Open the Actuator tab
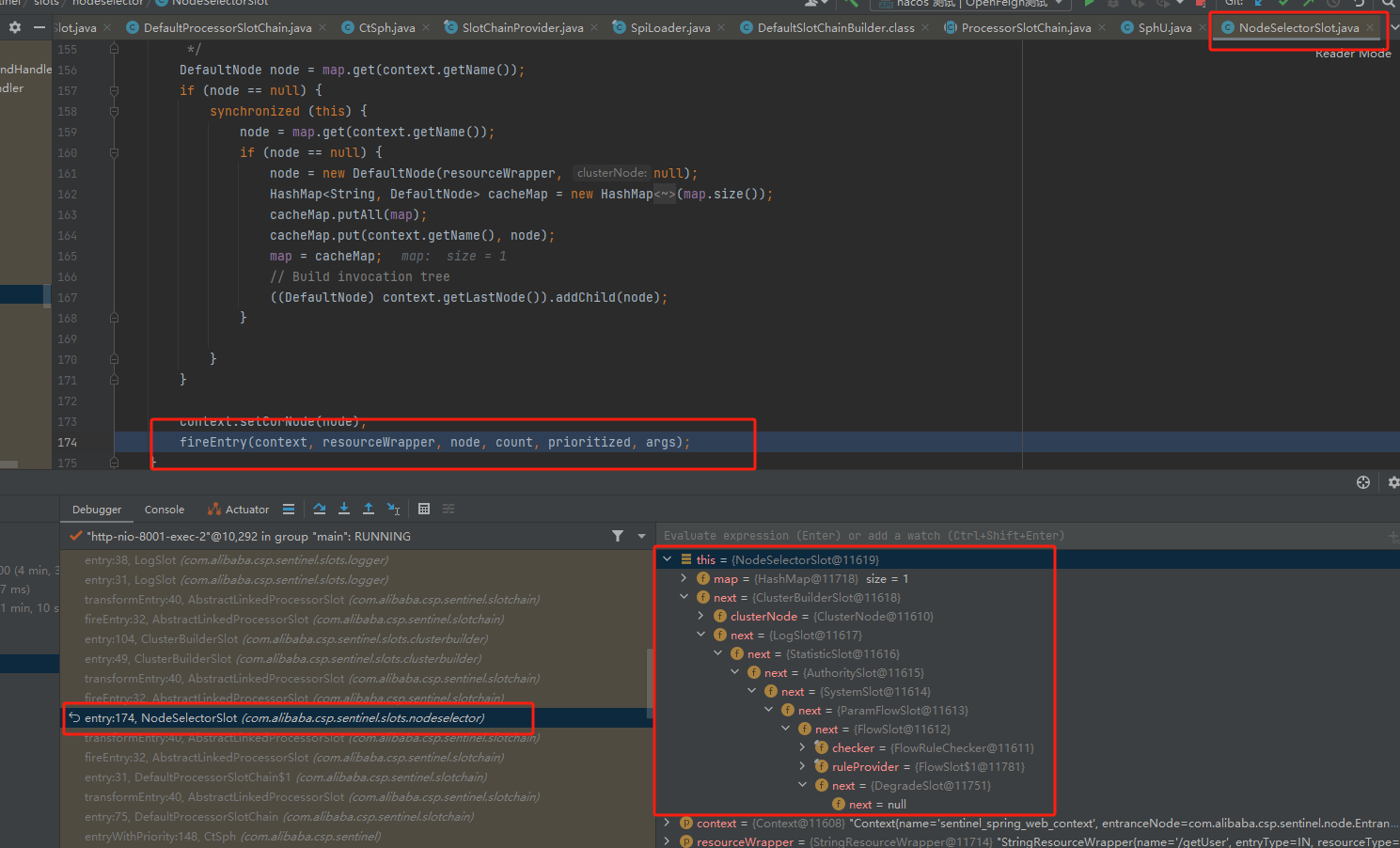 (239, 510)
